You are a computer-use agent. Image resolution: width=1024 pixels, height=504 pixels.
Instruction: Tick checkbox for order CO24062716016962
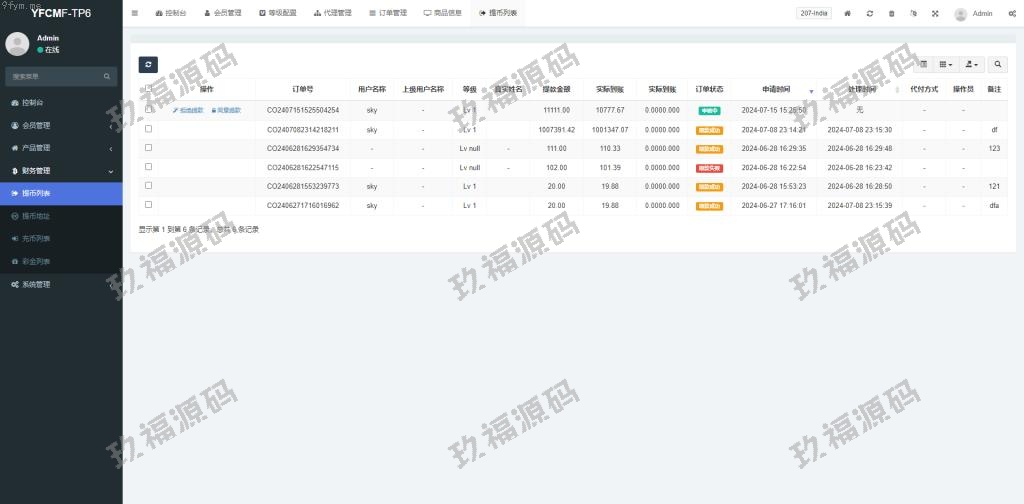tap(149, 205)
